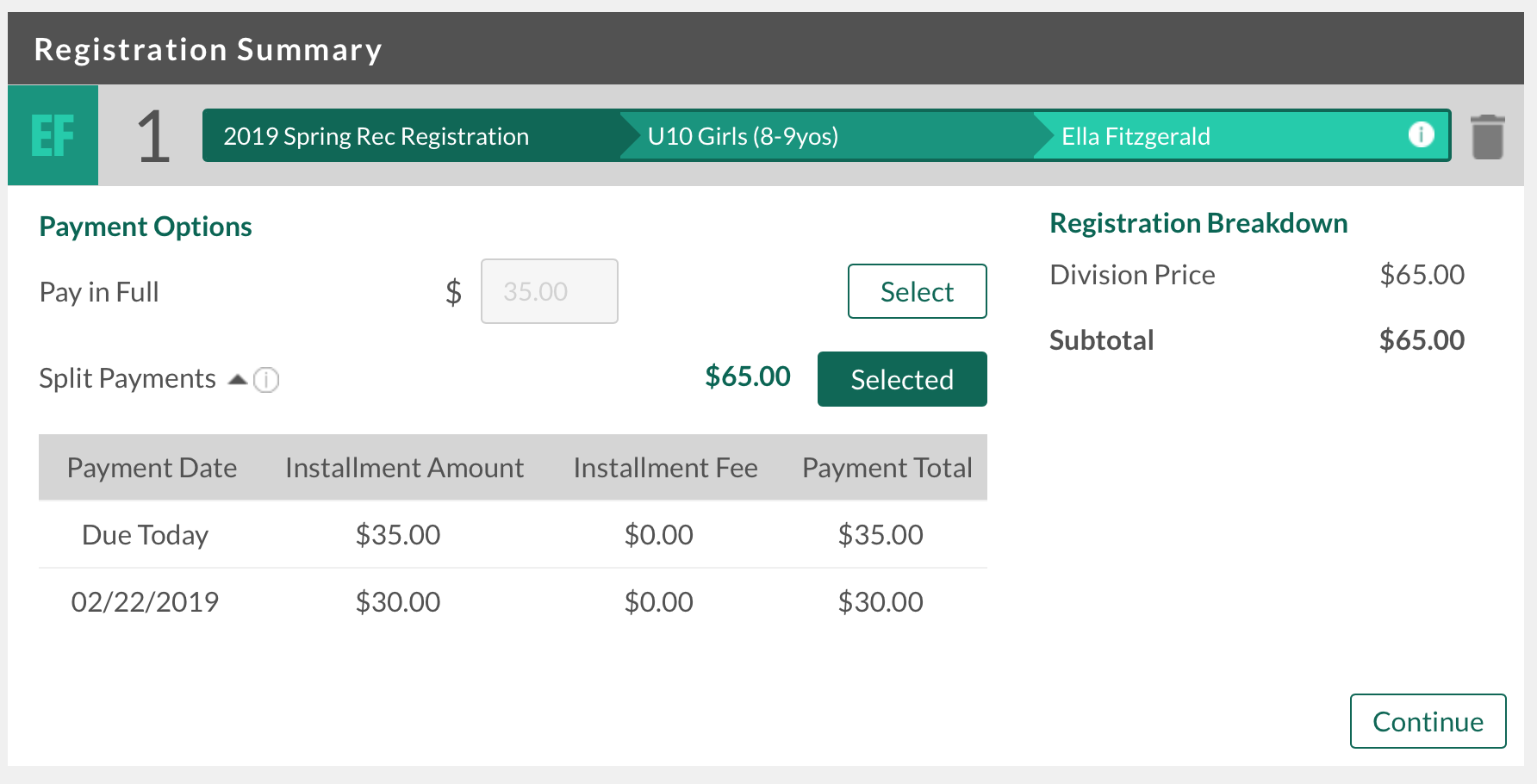Image resolution: width=1537 pixels, height=784 pixels.
Task: Click the EF initials avatar
Action: [x=53, y=135]
